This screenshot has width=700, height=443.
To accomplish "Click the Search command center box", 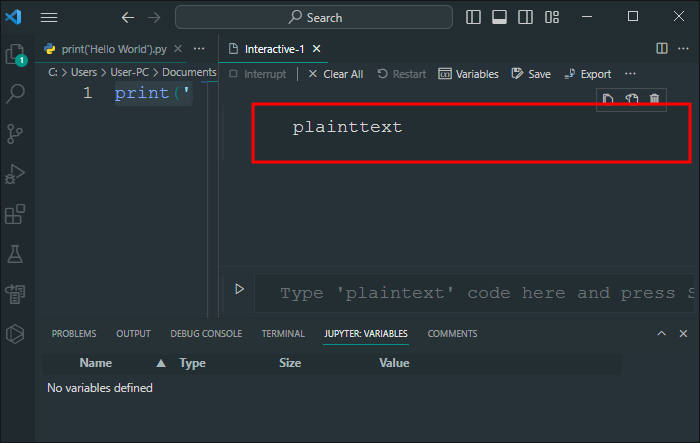I will click(314, 17).
